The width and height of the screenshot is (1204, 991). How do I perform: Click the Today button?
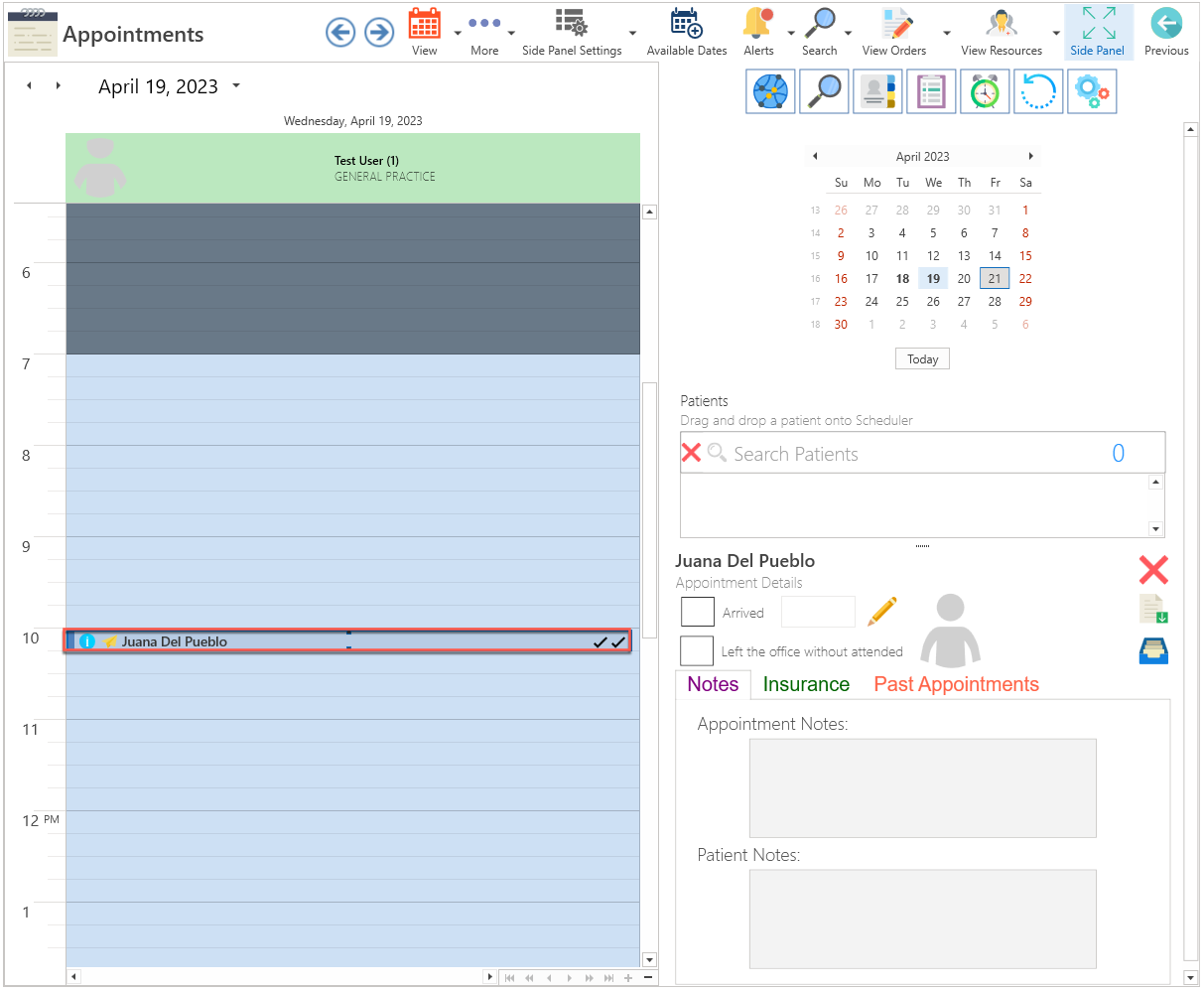click(922, 359)
